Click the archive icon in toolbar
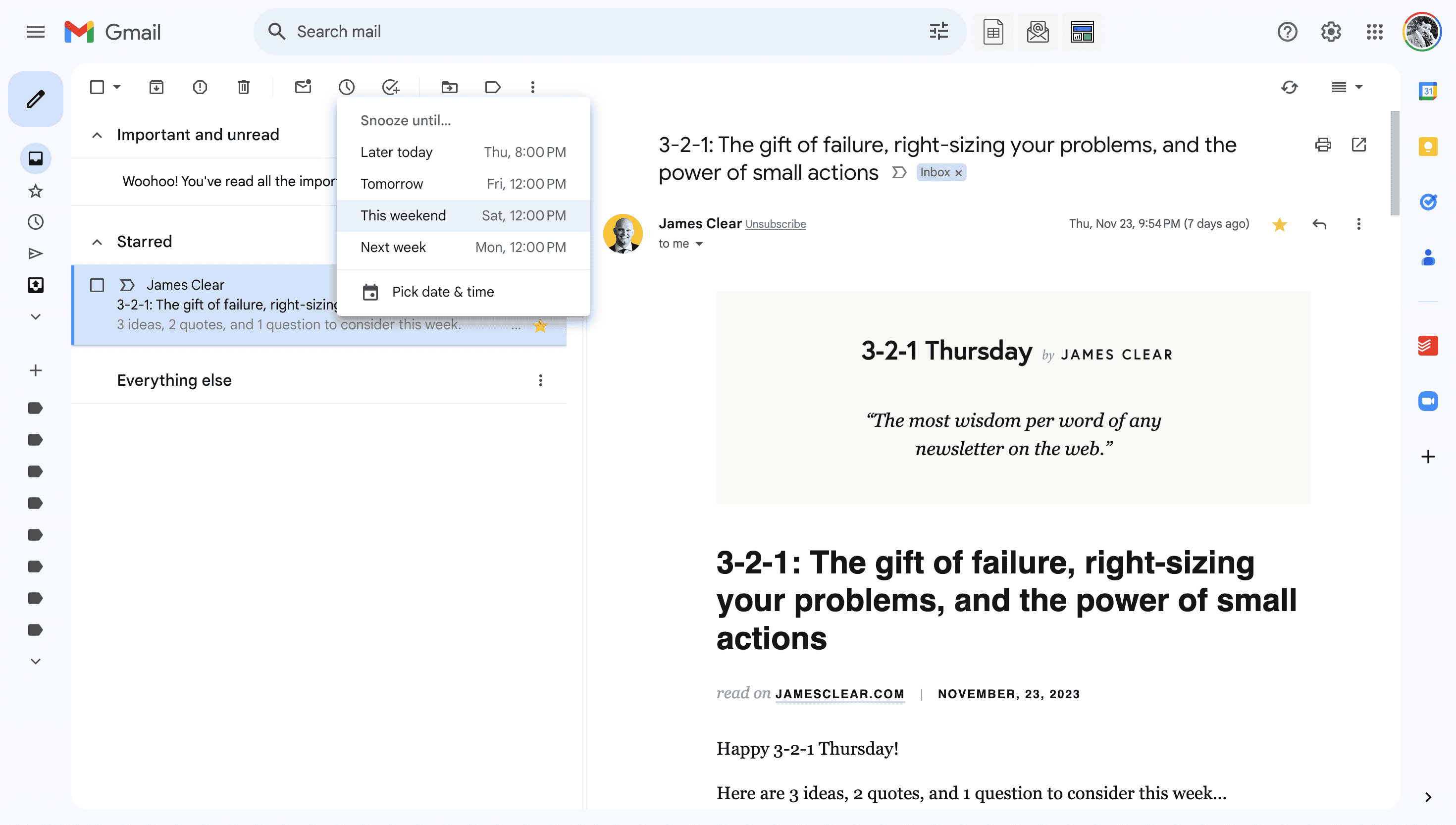This screenshot has height=825, width=1456. click(x=155, y=87)
